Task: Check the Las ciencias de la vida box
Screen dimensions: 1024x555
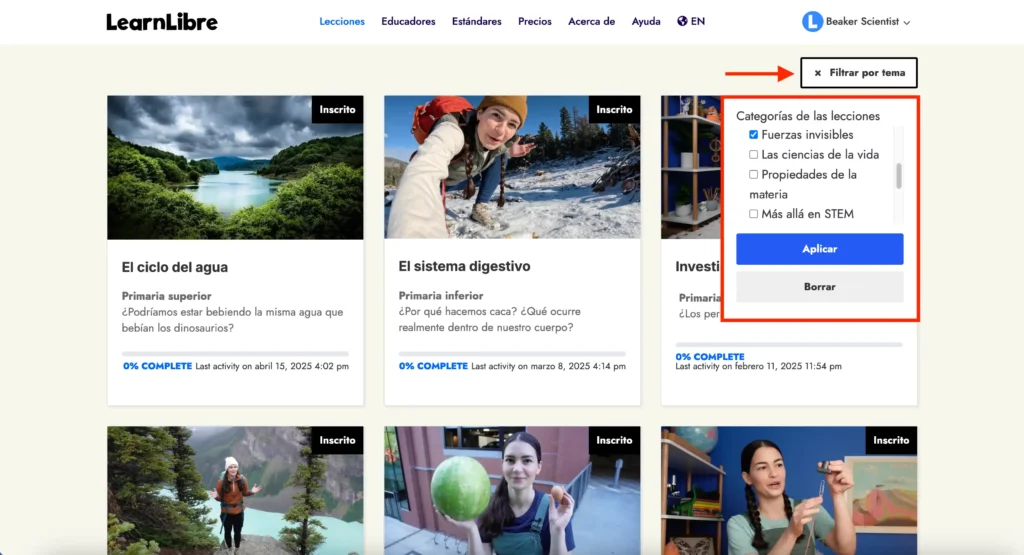Action: pos(754,155)
